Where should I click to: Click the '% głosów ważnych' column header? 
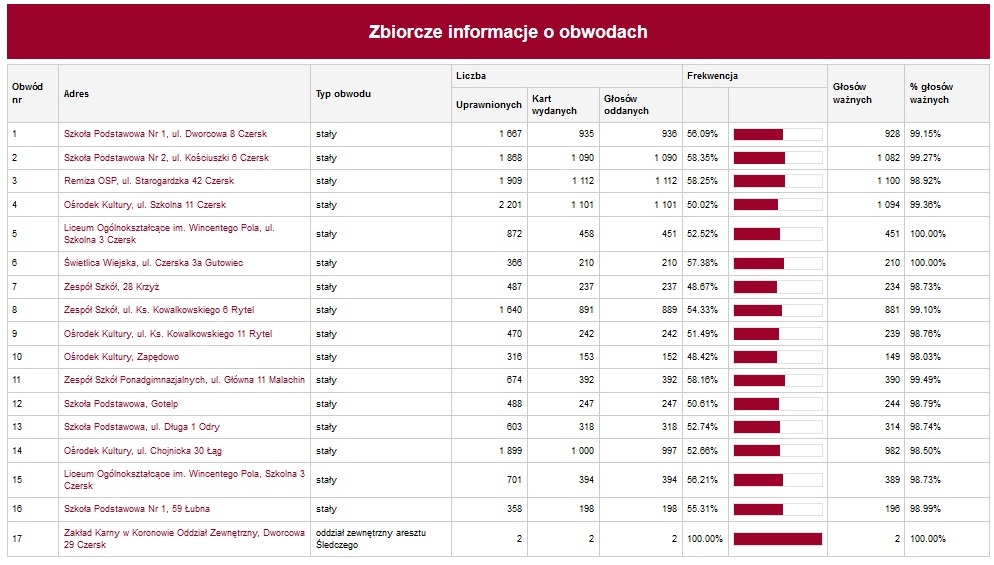[931, 94]
